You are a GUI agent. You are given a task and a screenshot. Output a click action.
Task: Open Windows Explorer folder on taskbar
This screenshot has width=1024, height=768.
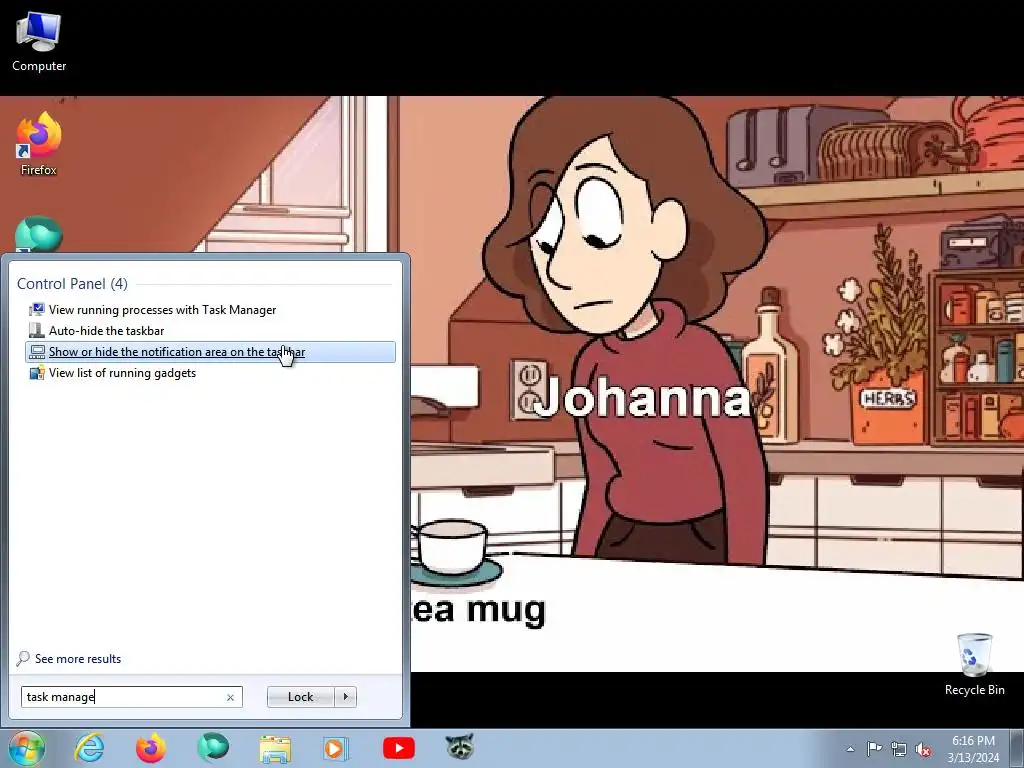(x=275, y=748)
